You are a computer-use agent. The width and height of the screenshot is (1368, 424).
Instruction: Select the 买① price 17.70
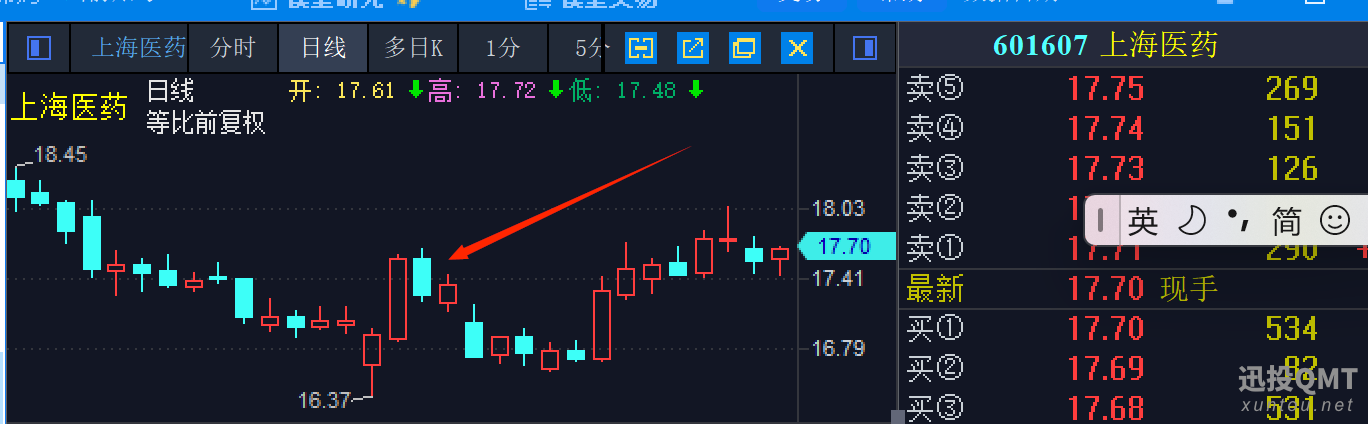pyautogui.click(x=1106, y=329)
